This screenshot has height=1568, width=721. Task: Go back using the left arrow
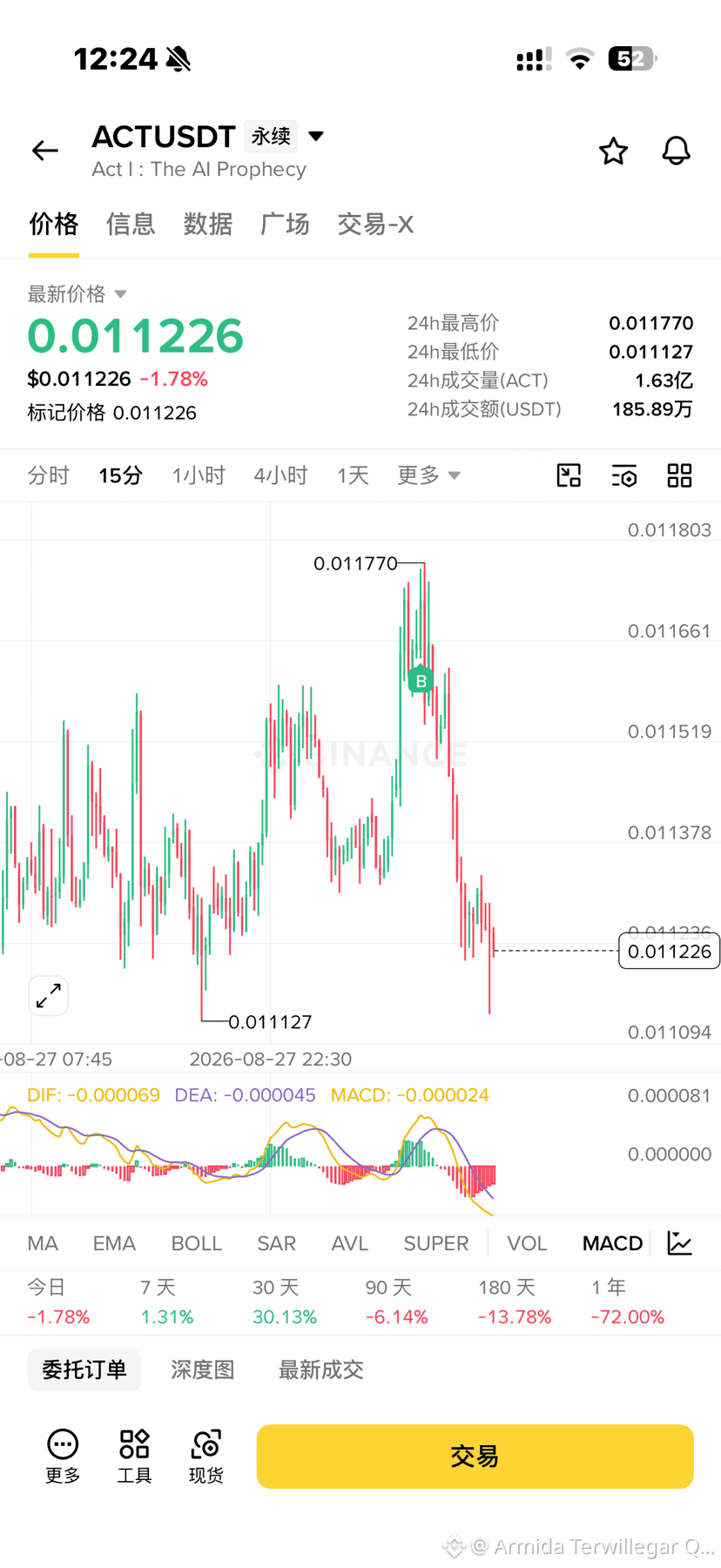45,151
